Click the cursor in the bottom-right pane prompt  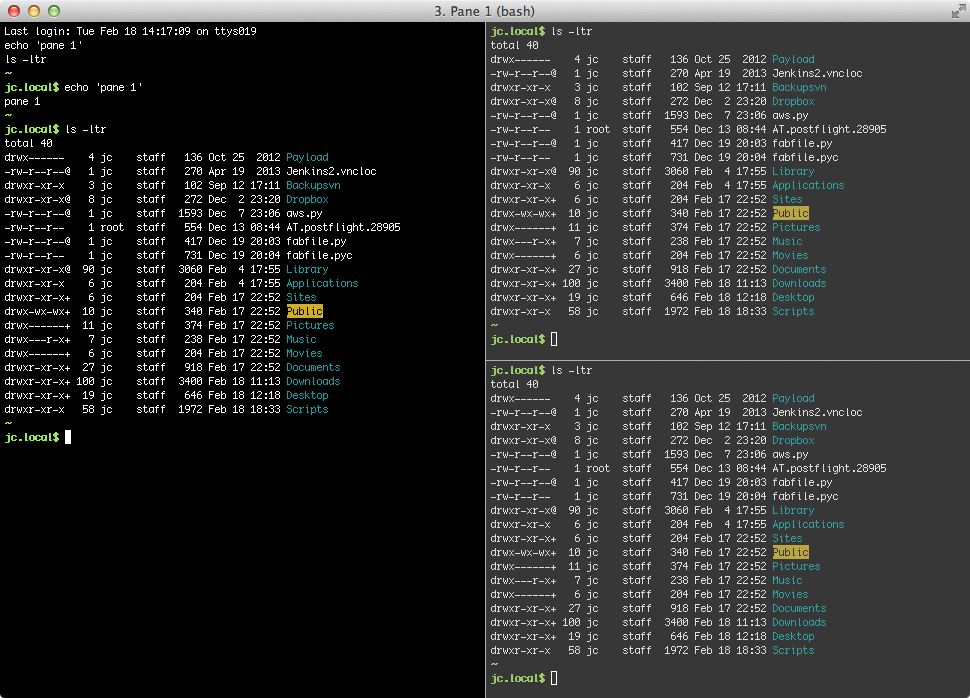(x=554, y=678)
